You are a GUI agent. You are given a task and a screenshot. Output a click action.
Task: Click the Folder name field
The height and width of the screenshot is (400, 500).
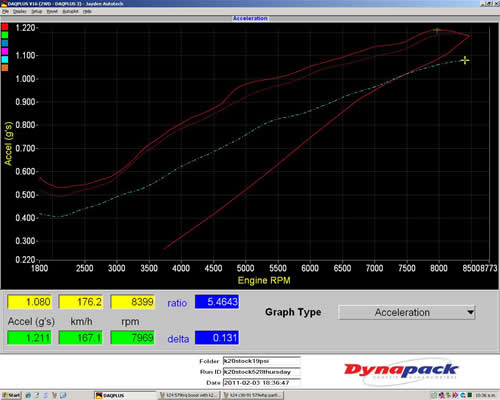[262, 361]
